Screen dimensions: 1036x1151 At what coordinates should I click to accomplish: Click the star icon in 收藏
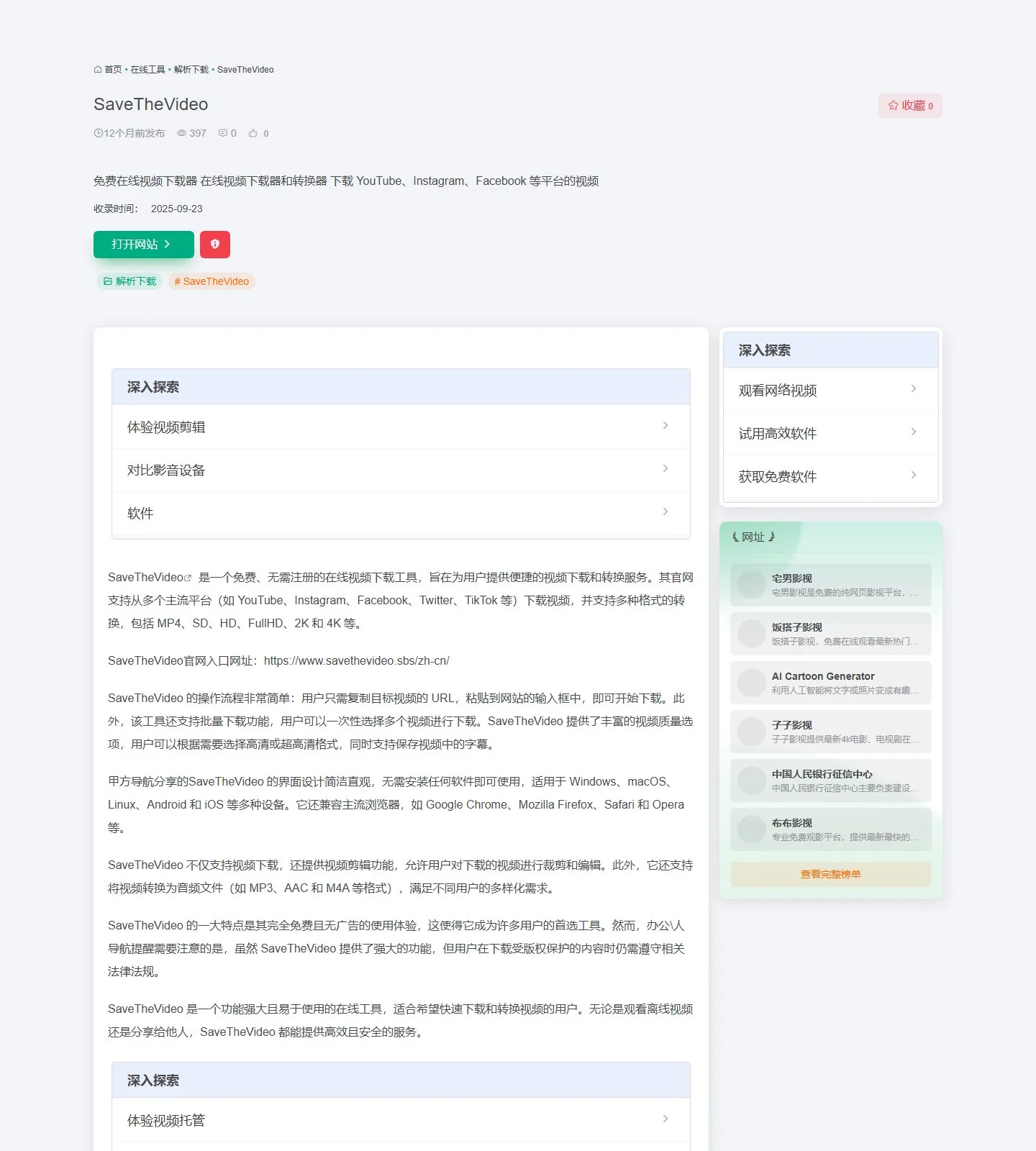pyautogui.click(x=893, y=106)
